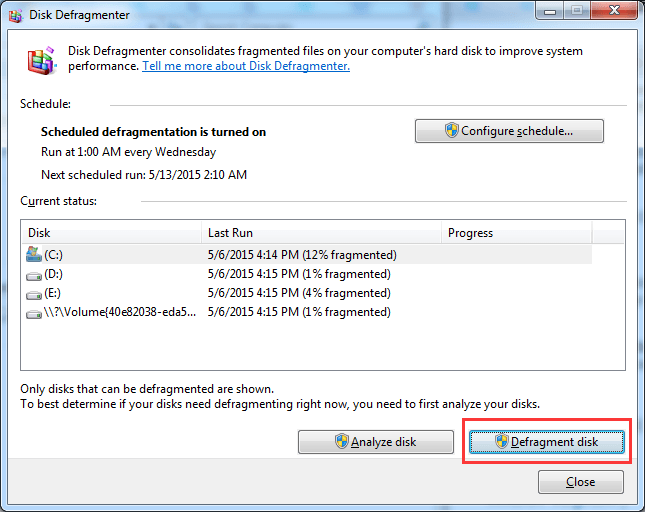This screenshot has width=645, height=512.
Task: Select the C: row showing 12% fragmented
Action: pyautogui.click(x=301, y=254)
